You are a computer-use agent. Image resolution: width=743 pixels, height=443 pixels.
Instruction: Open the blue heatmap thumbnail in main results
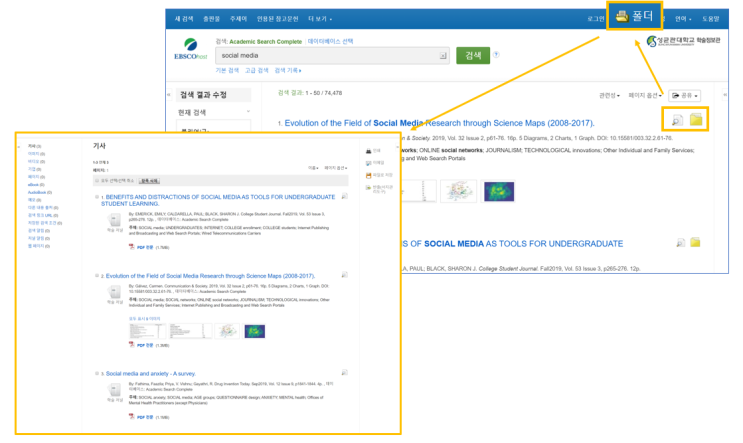(499, 191)
